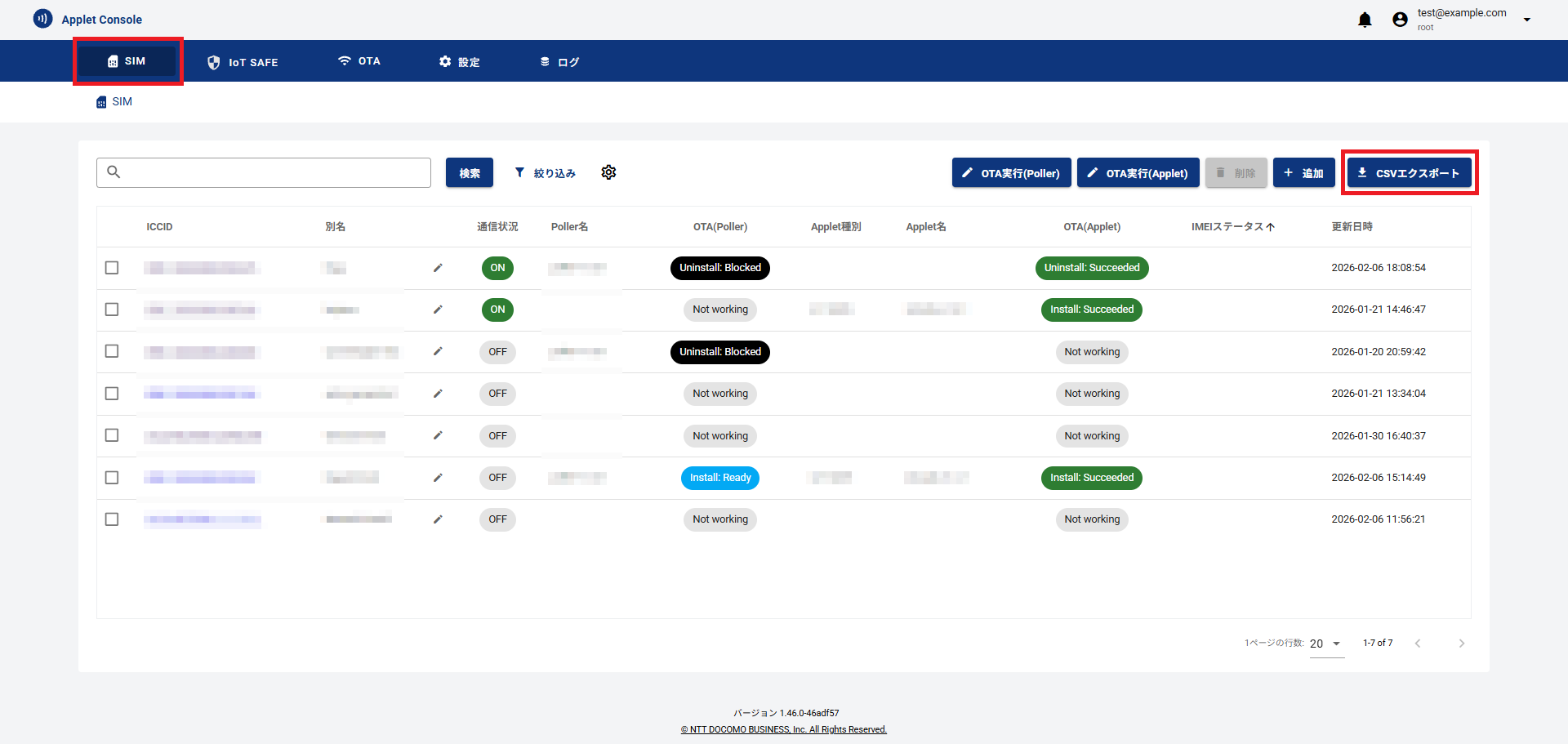Image resolution: width=1568 pixels, height=744 pixels.
Task: Expand the user account menu arrow
Action: [1526, 20]
